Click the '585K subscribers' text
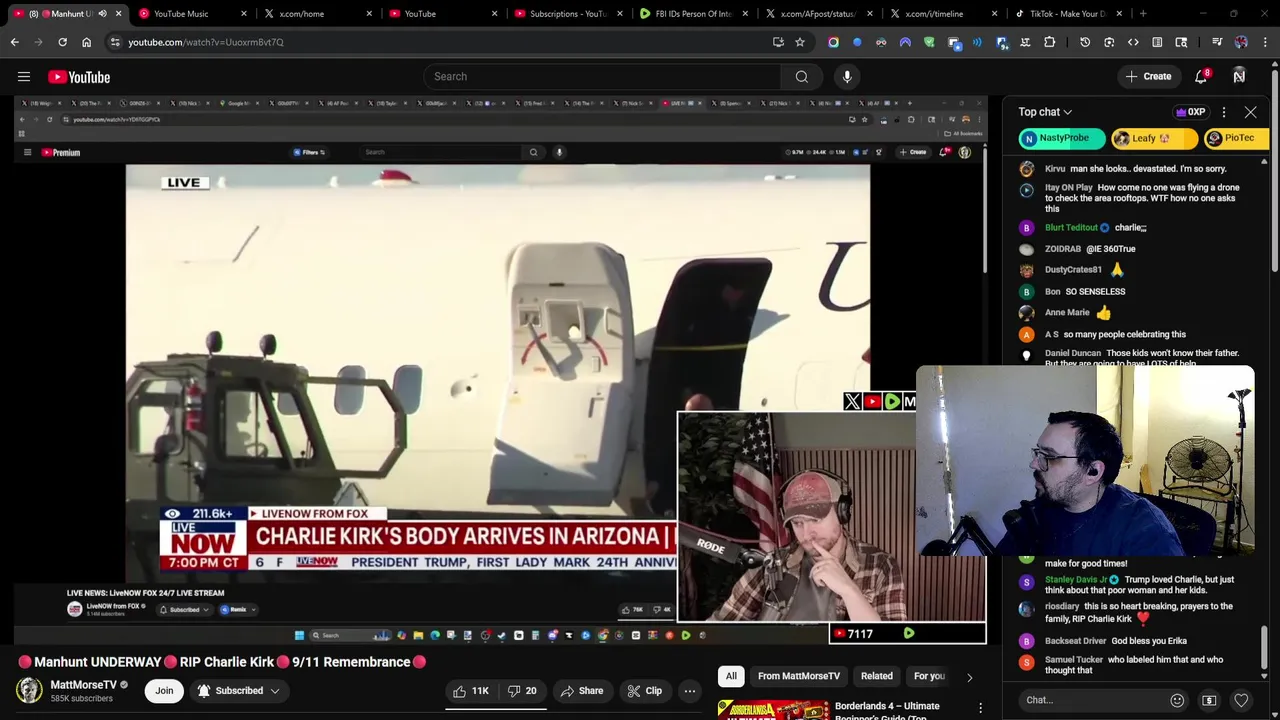 coord(81,699)
